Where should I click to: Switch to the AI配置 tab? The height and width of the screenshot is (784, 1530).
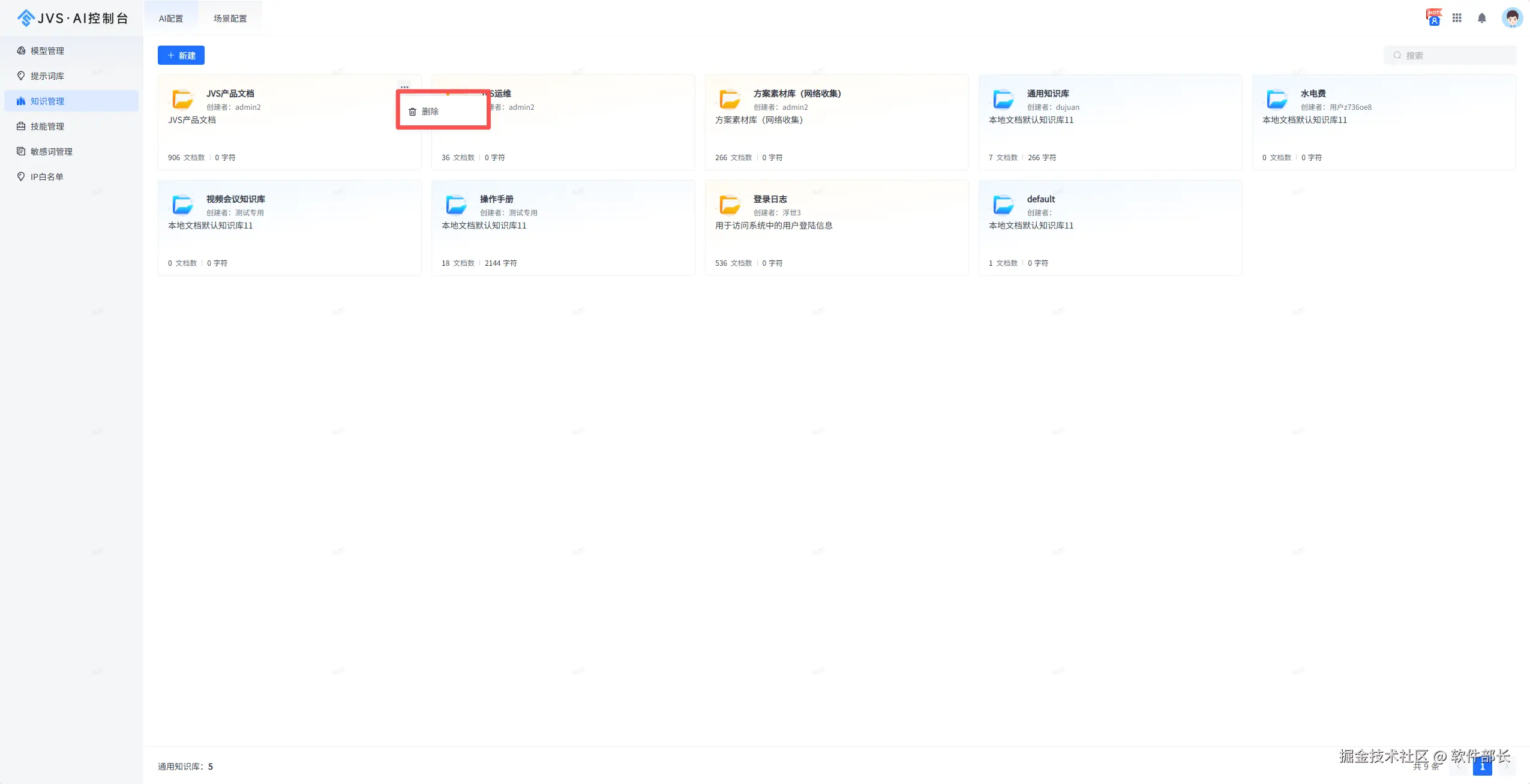pos(170,19)
